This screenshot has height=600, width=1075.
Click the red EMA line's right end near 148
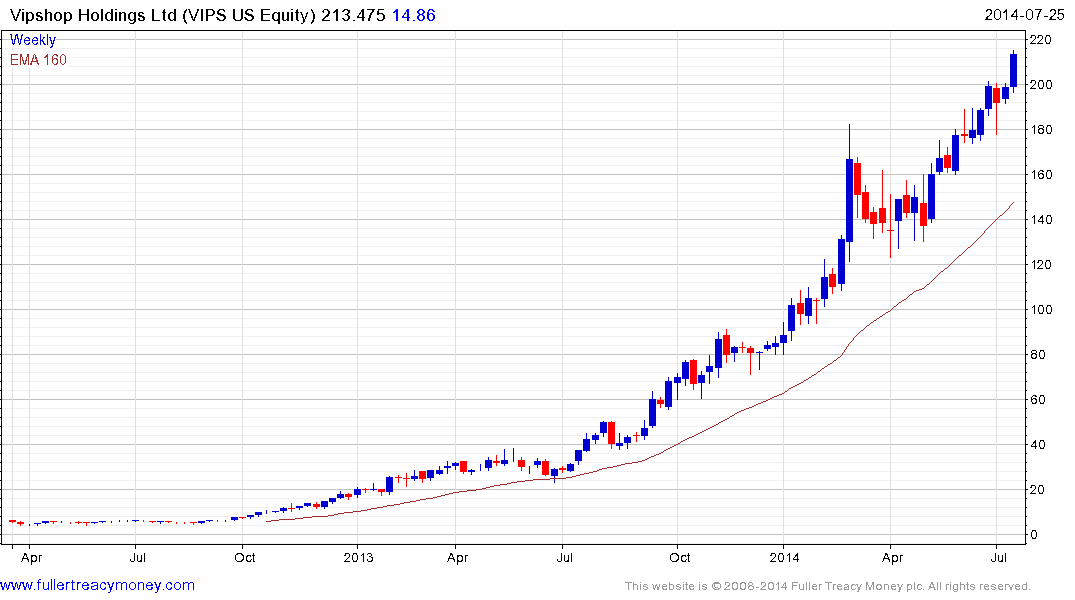1012,203
